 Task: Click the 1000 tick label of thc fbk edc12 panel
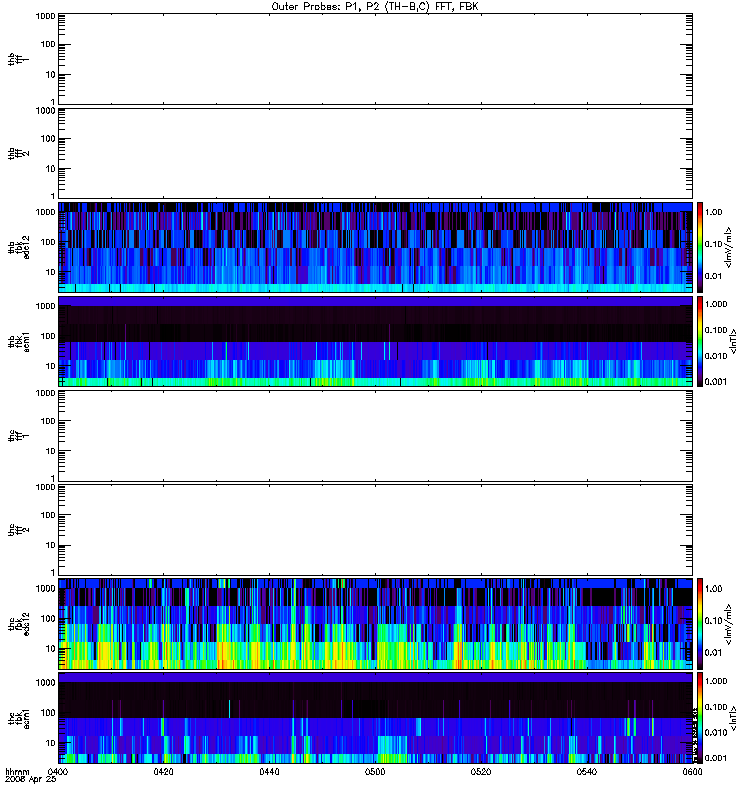point(45,589)
